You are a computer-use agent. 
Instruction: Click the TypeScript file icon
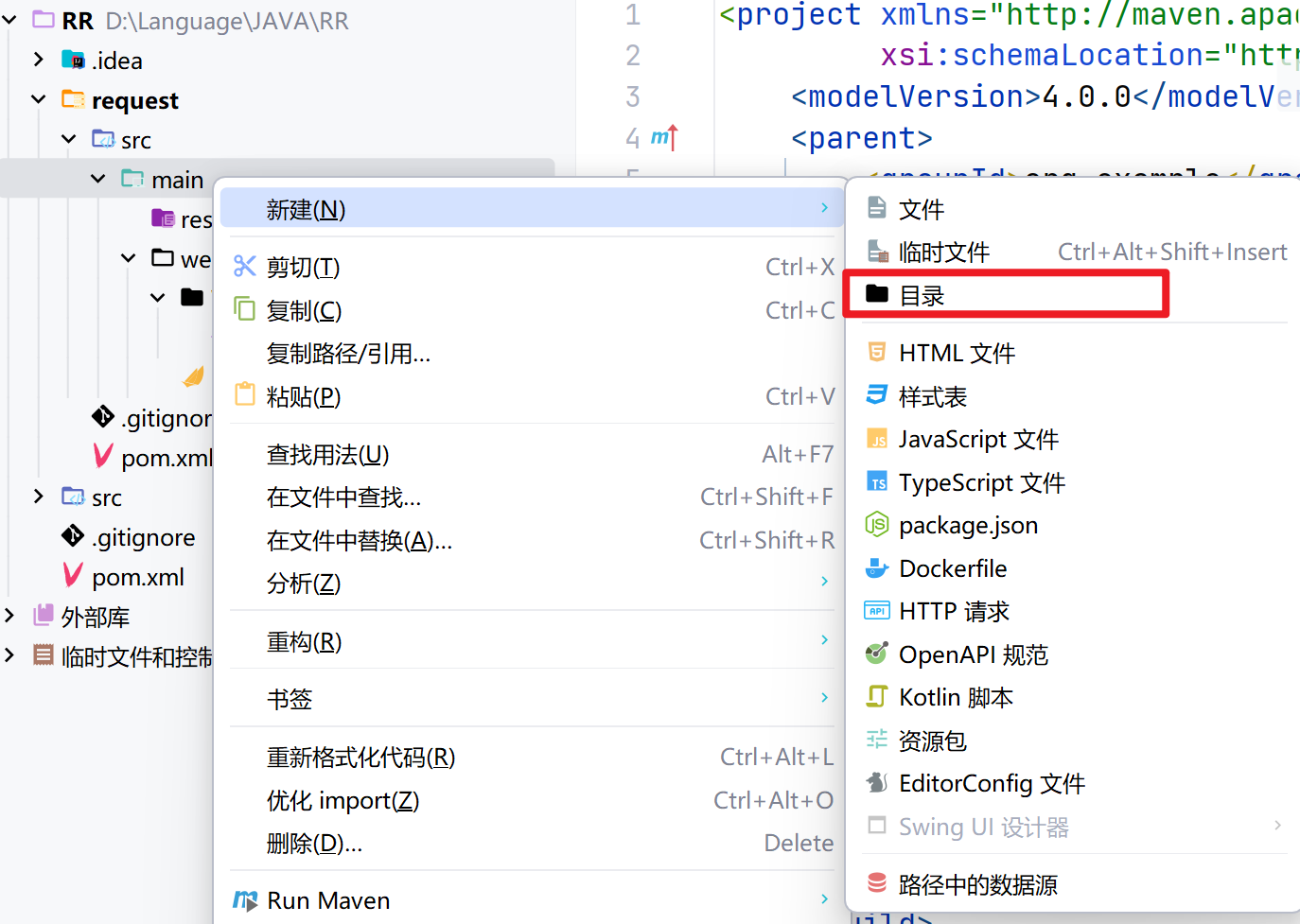(x=877, y=482)
